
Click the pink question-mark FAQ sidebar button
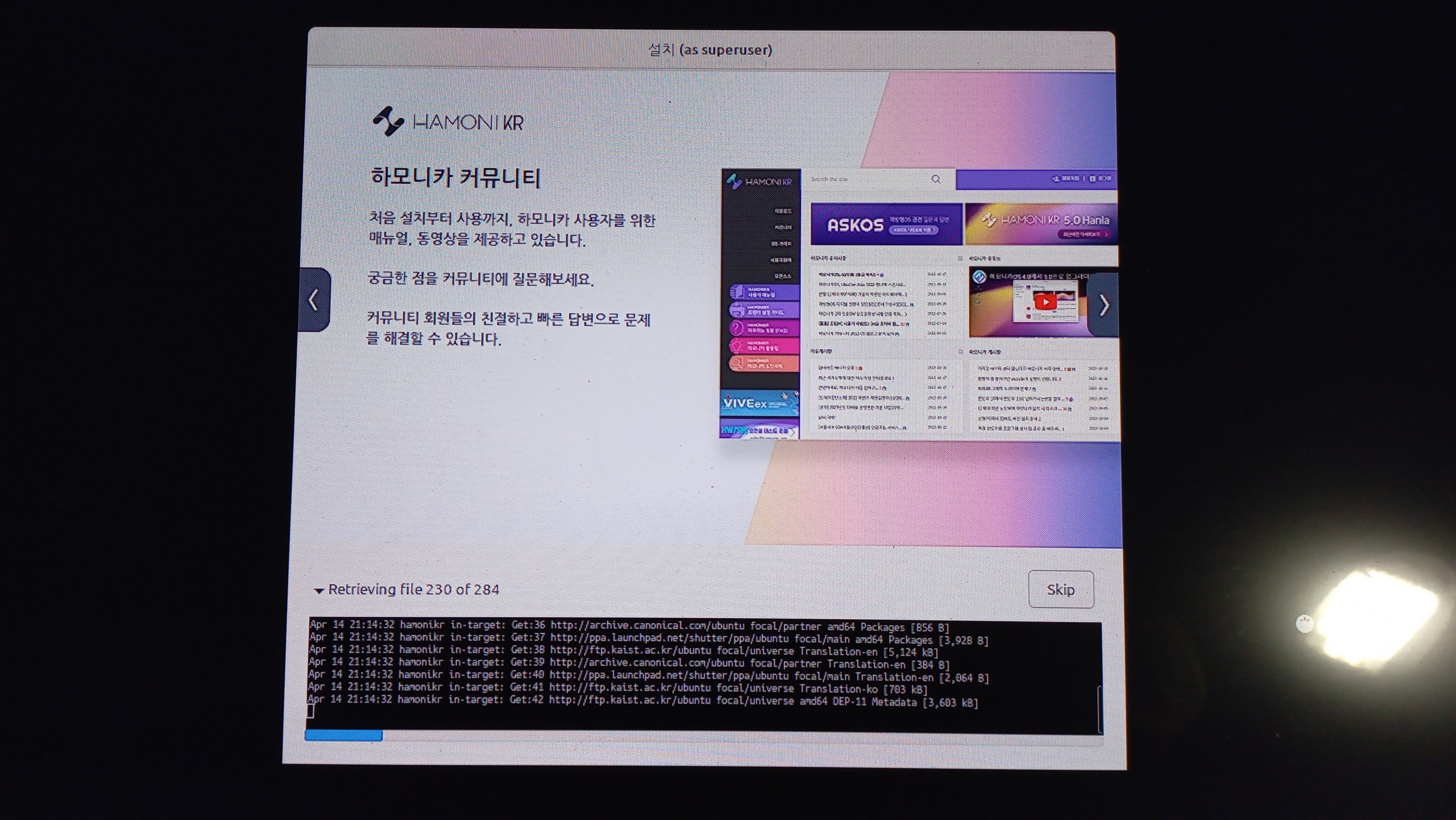click(764, 328)
